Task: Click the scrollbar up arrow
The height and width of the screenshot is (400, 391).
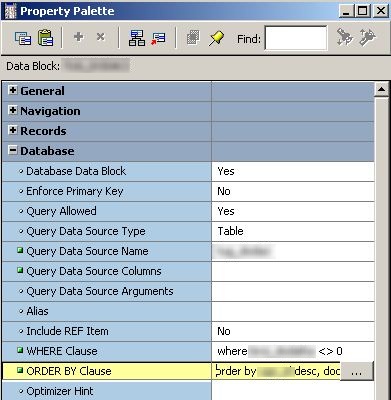Action: tap(381, 89)
